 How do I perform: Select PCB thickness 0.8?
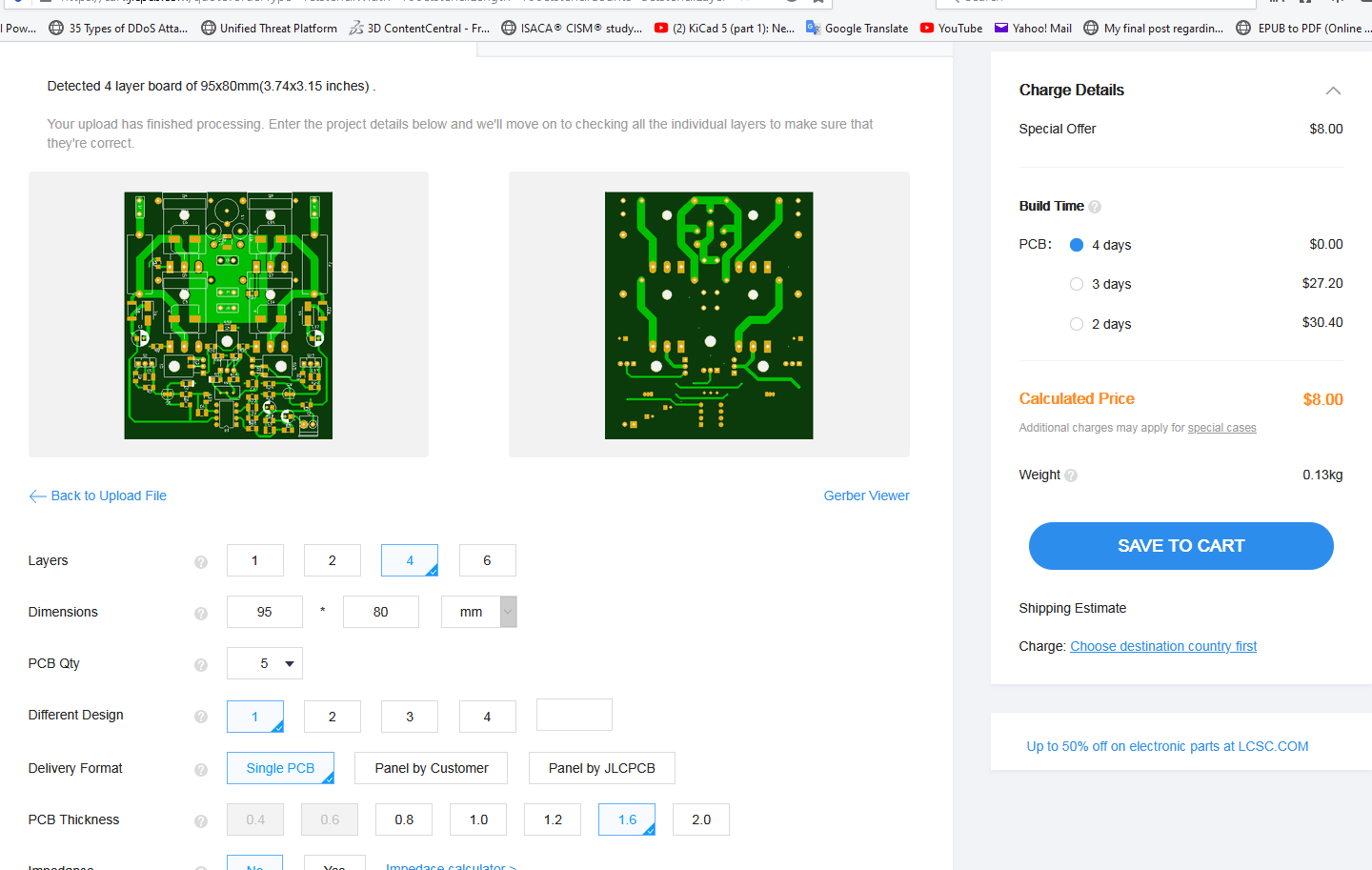404,819
